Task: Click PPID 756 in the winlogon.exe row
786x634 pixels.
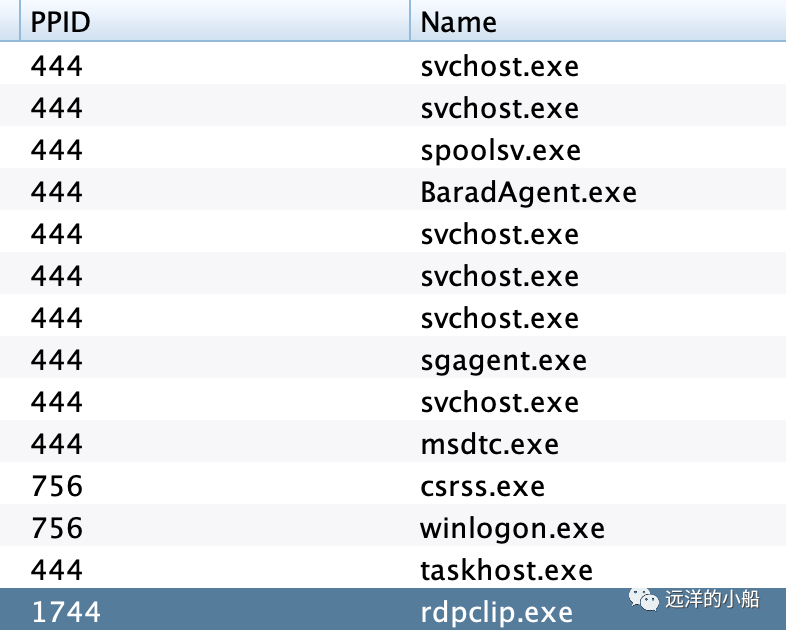Action: [x=57, y=529]
